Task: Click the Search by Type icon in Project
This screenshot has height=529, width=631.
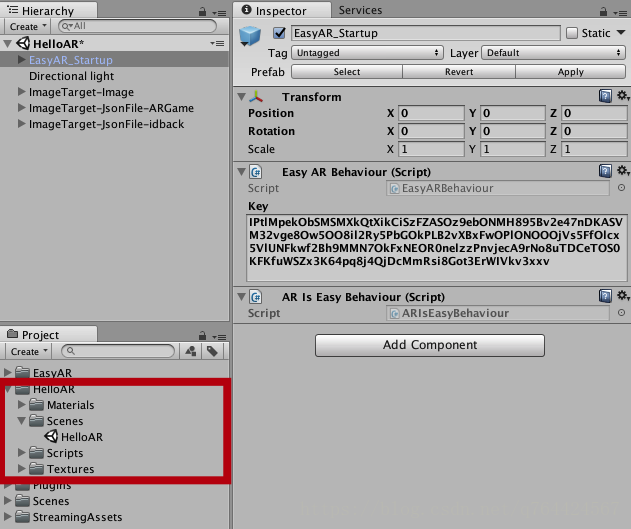Action: 191,351
